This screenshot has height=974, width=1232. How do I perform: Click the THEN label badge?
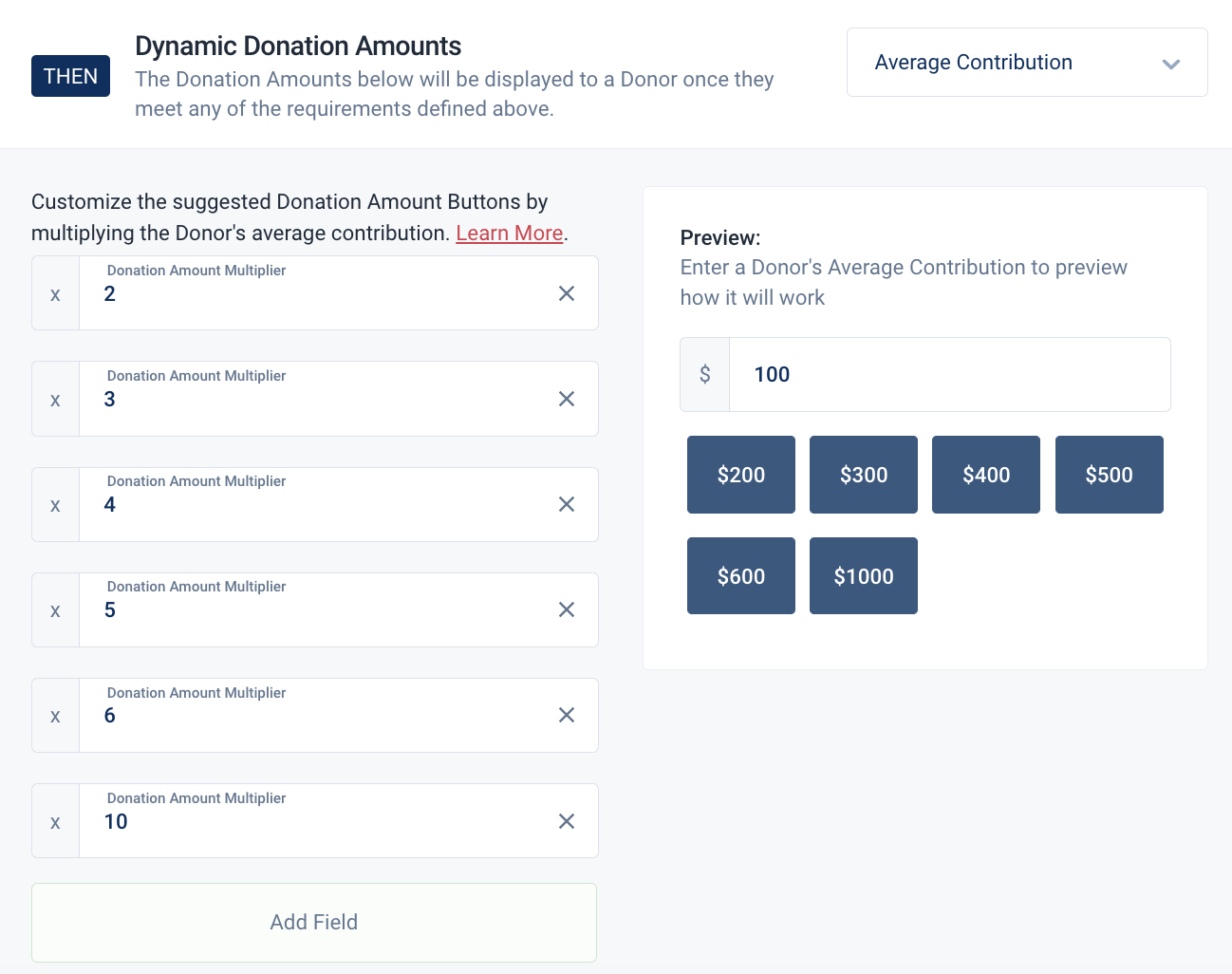(70, 76)
